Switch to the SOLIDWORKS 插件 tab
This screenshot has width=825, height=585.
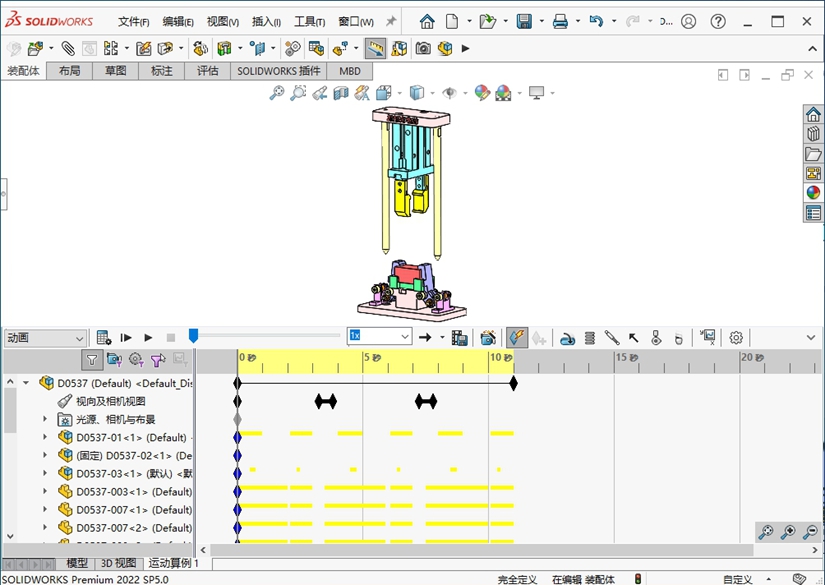(278, 71)
